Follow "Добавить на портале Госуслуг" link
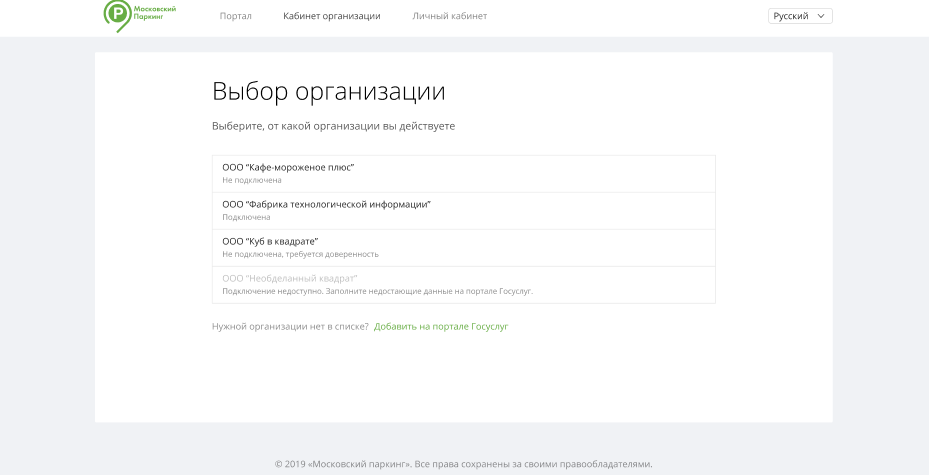 click(x=440, y=327)
